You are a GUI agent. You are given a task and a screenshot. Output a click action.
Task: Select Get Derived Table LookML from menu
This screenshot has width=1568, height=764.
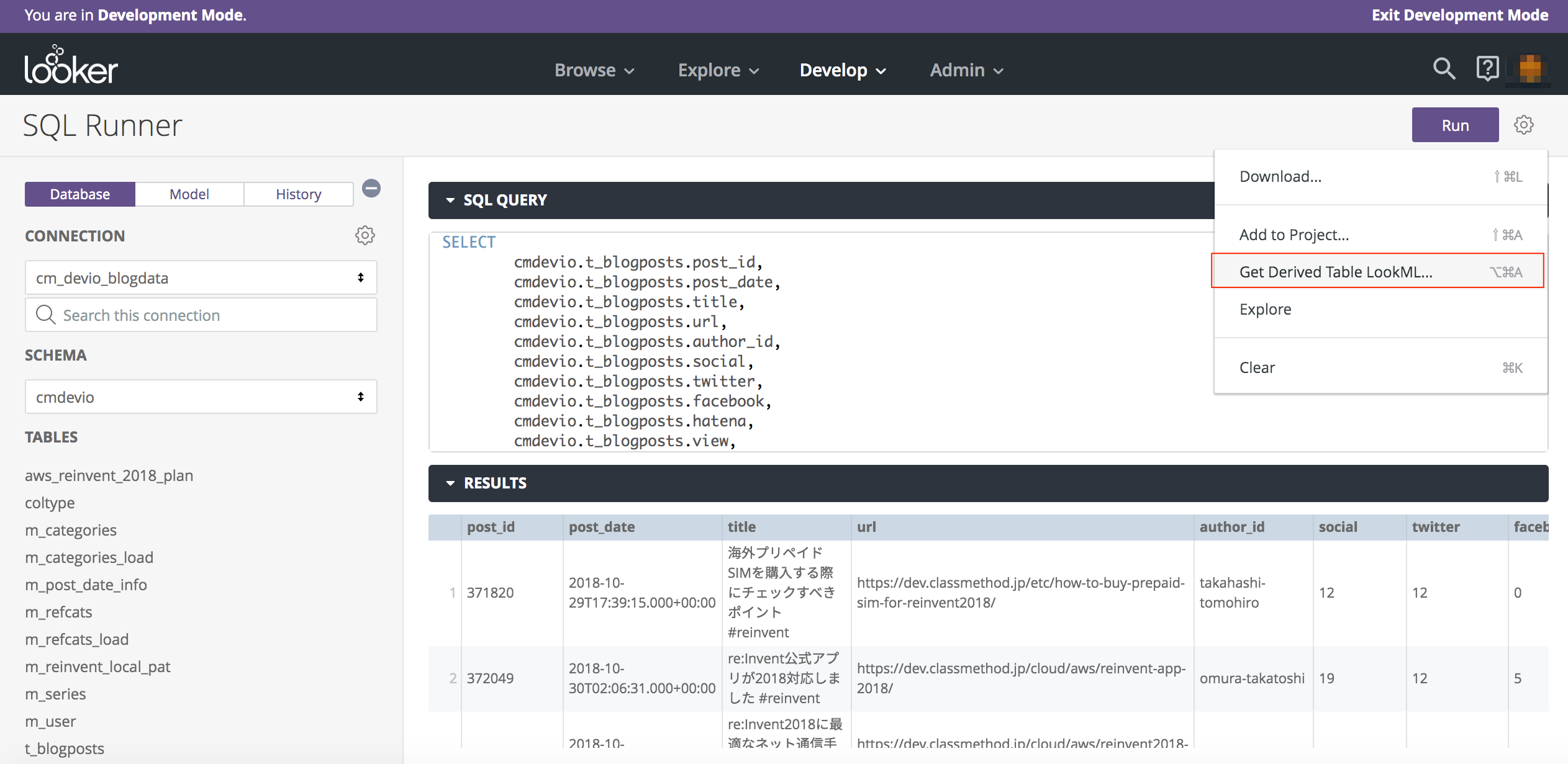[1335, 271]
